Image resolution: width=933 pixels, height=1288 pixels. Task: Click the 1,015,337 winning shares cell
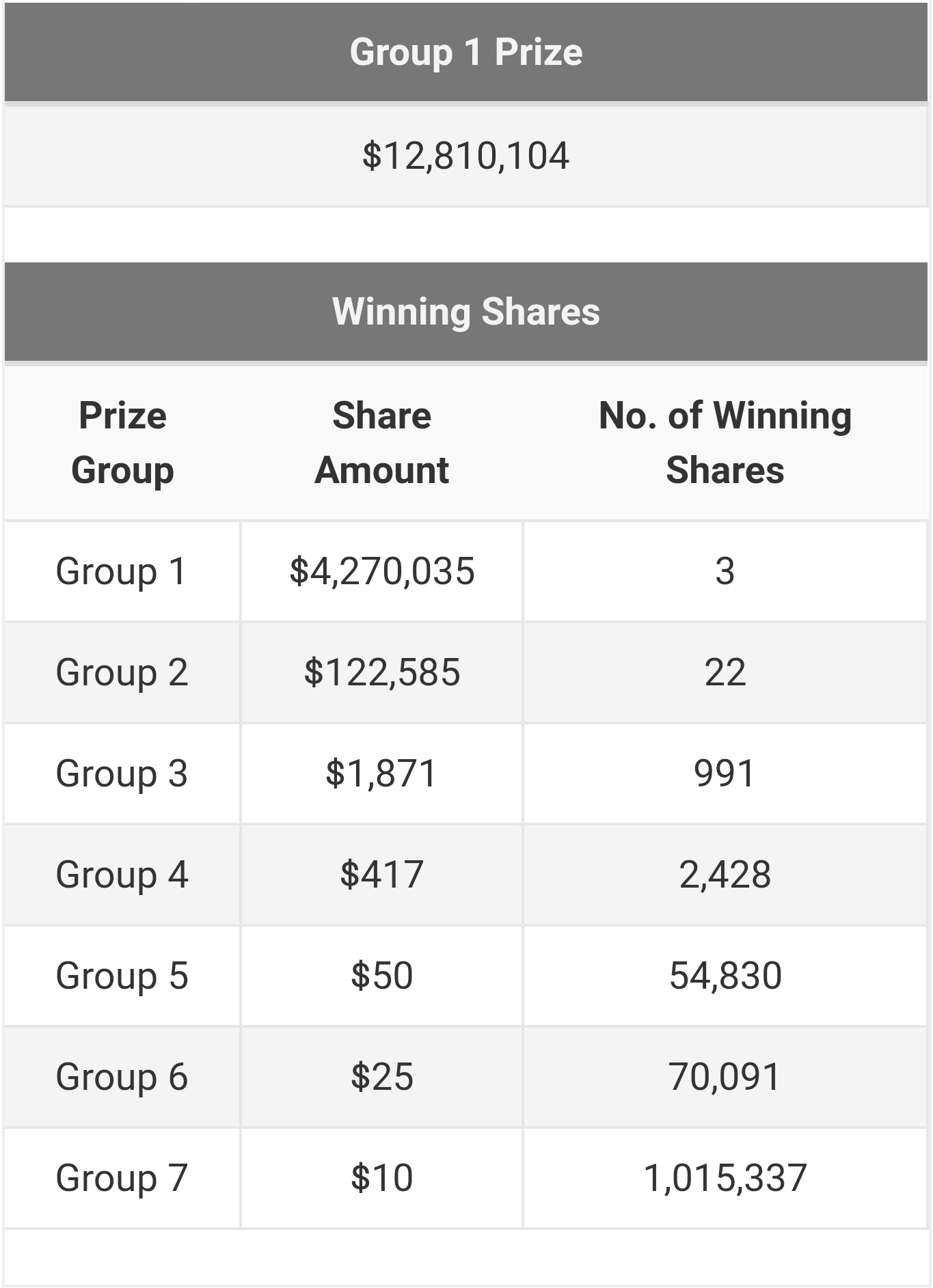pyautogui.click(x=725, y=1178)
